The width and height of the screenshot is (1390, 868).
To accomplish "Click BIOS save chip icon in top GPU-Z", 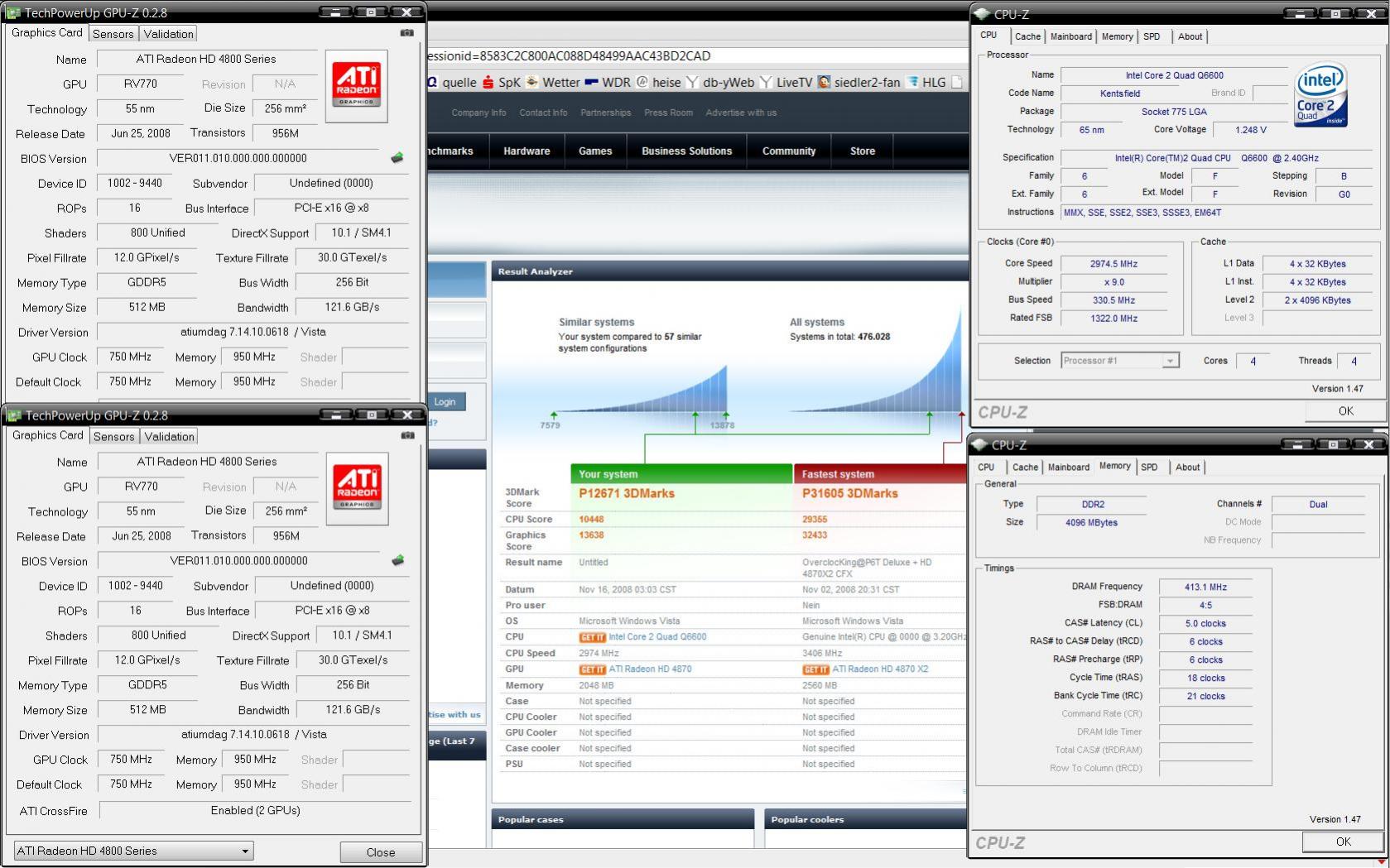I will (397, 157).
